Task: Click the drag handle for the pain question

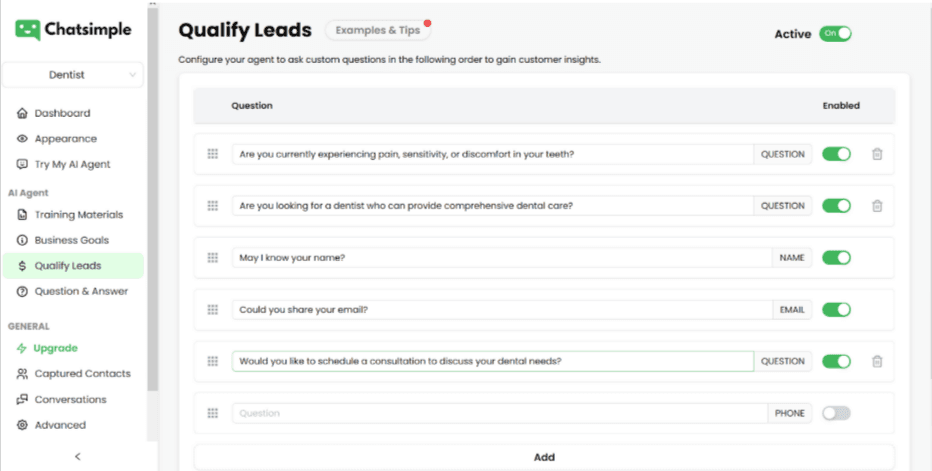Action: click(212, 154)
